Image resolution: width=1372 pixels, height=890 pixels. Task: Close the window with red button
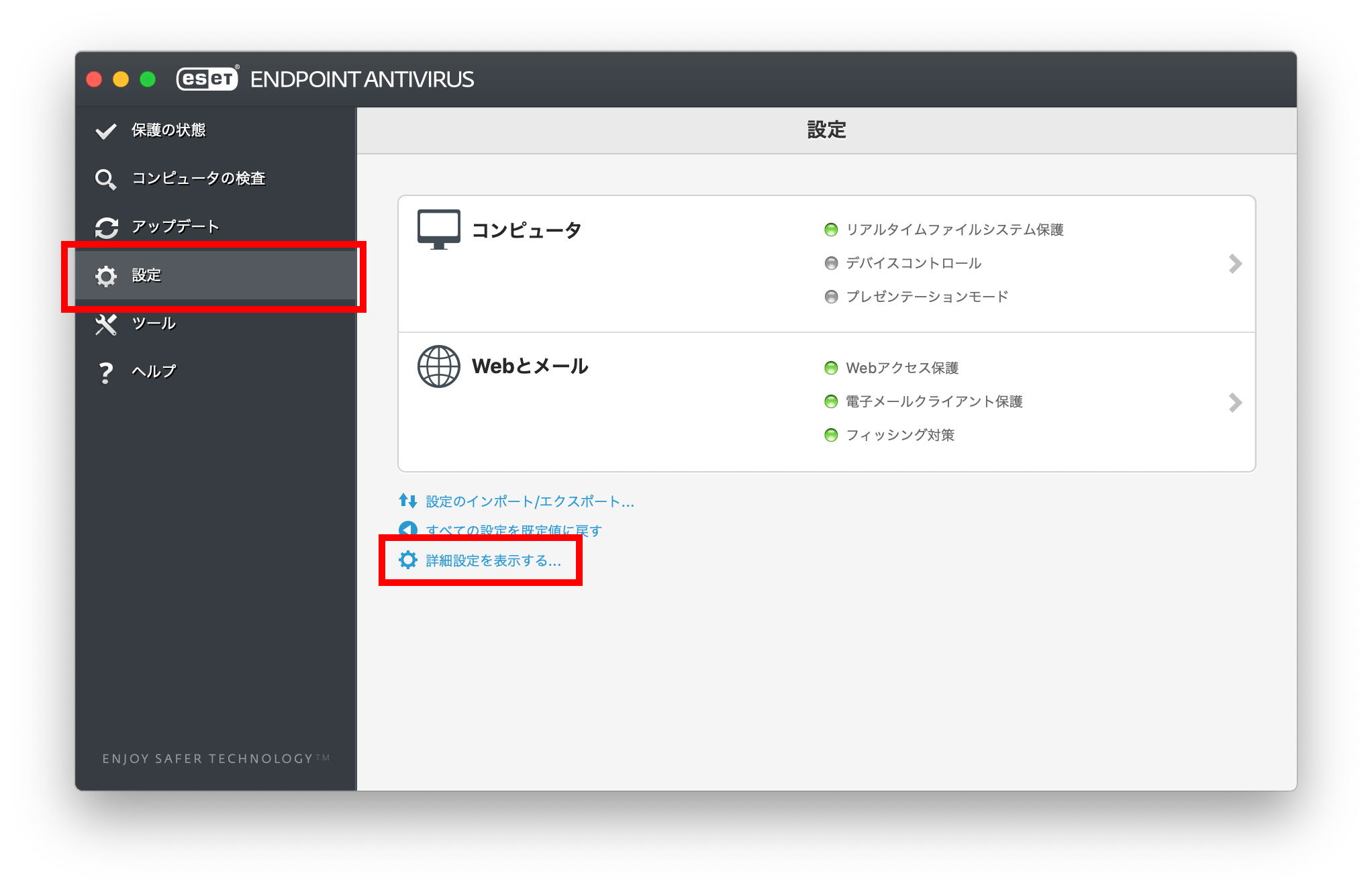click(x=94, y=79)
